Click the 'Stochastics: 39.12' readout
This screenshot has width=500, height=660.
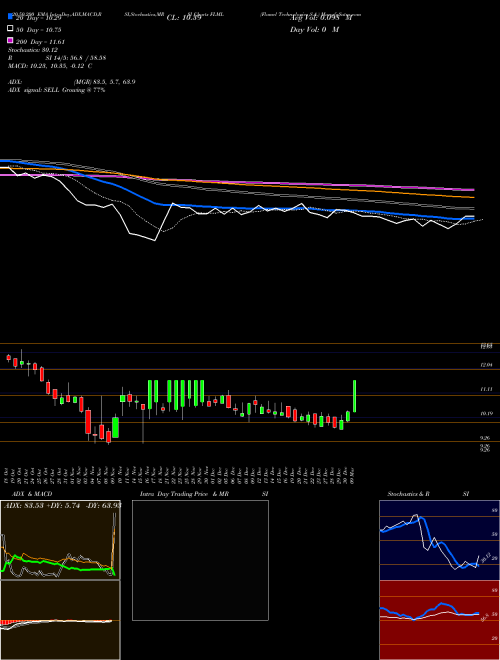33,50
